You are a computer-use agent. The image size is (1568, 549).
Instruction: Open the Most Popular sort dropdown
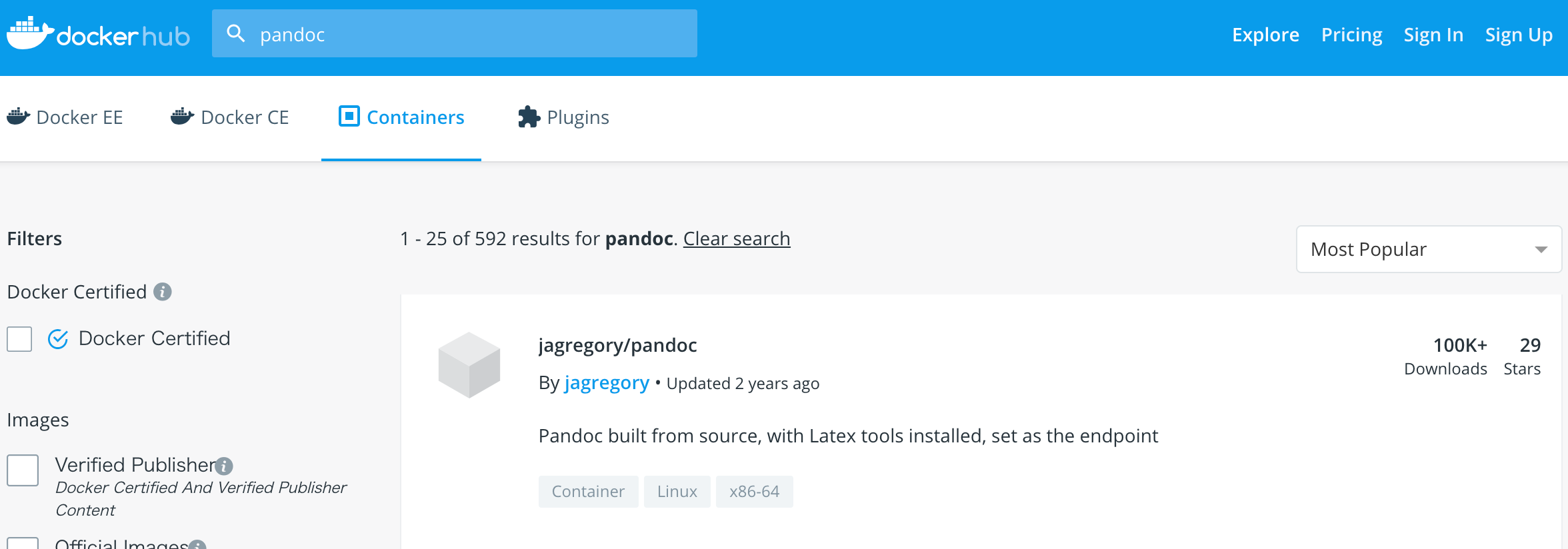[x=1429, y=249]
